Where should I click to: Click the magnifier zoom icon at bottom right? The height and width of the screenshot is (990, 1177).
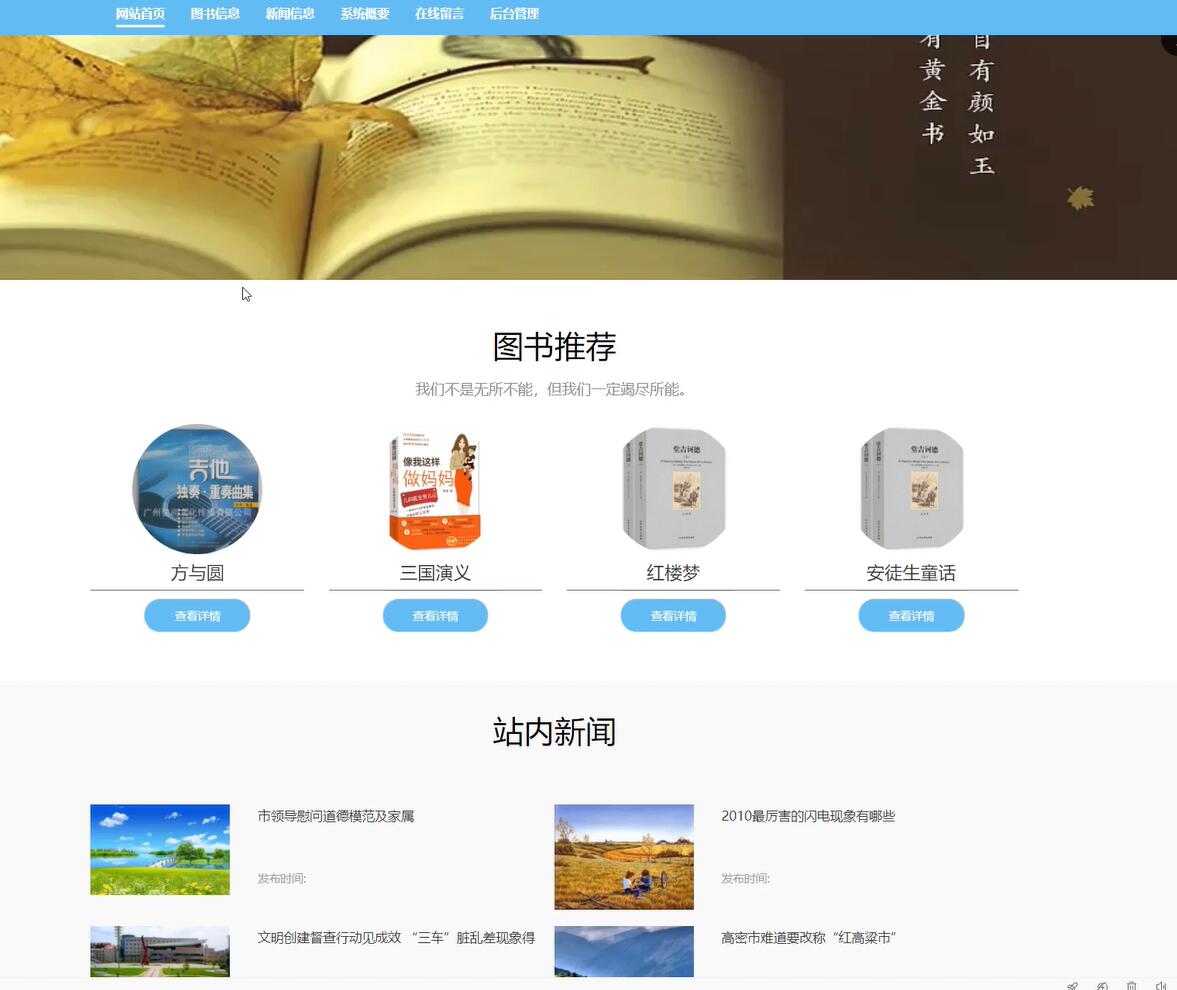pyautogui.click(x=1101, y=986)
